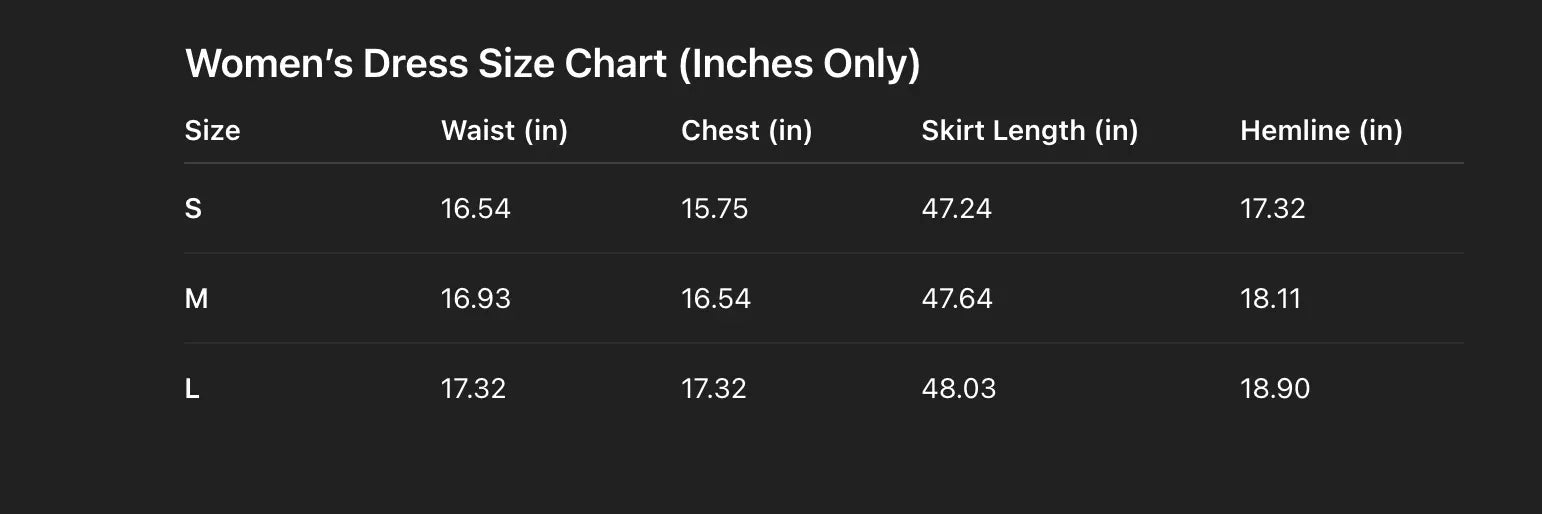1542x514 pixels.
Task: Click the Chest (in) column header
Action: (x=746, y=131)
